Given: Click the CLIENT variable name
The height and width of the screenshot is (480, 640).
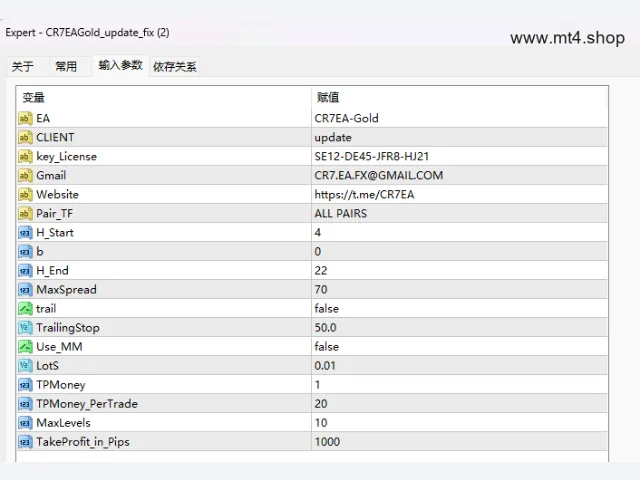Looking at the screenshot, I should (x=55, y=138).
